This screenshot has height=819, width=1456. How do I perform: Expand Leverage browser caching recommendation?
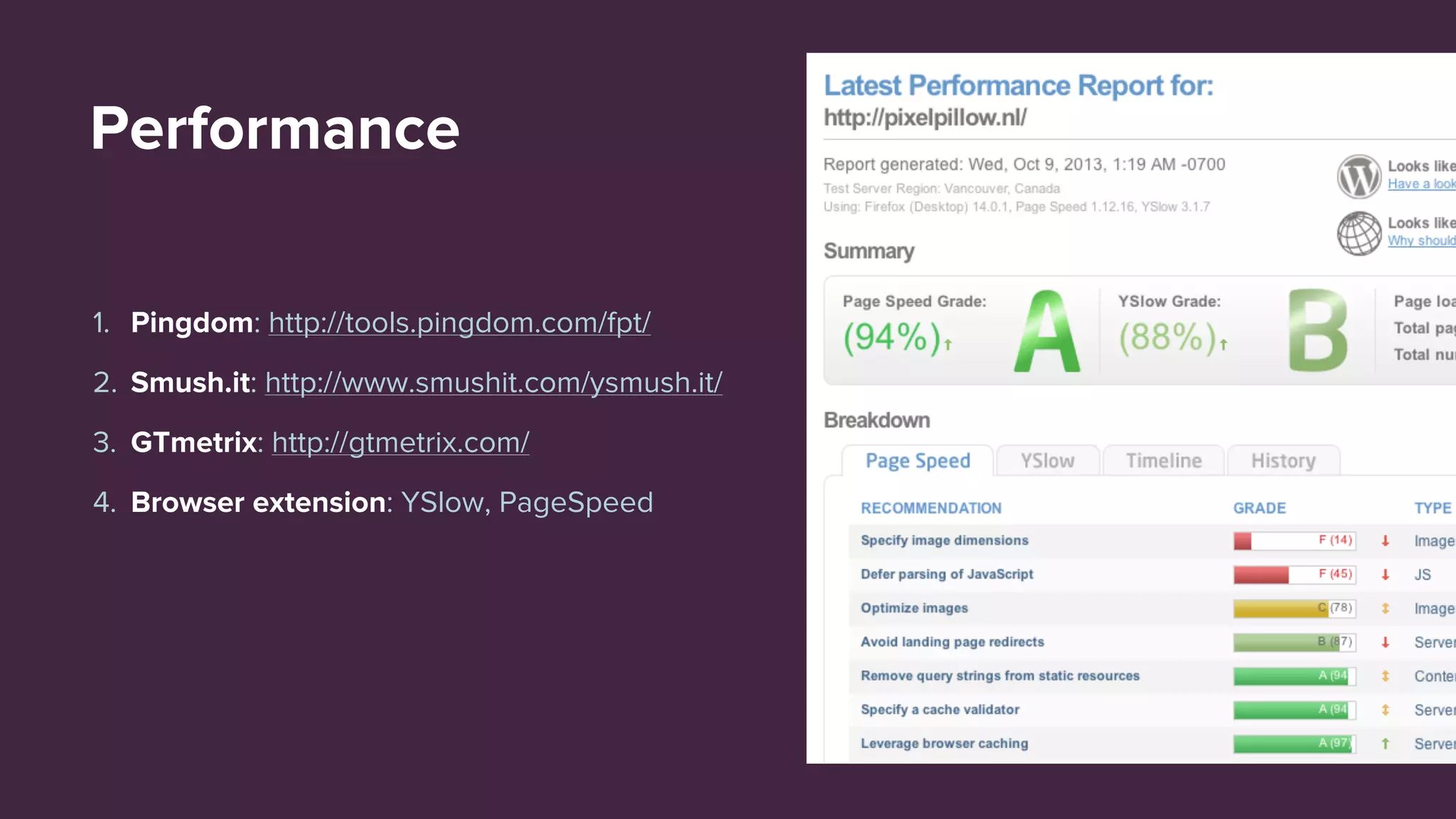click(x=944, y=743)
